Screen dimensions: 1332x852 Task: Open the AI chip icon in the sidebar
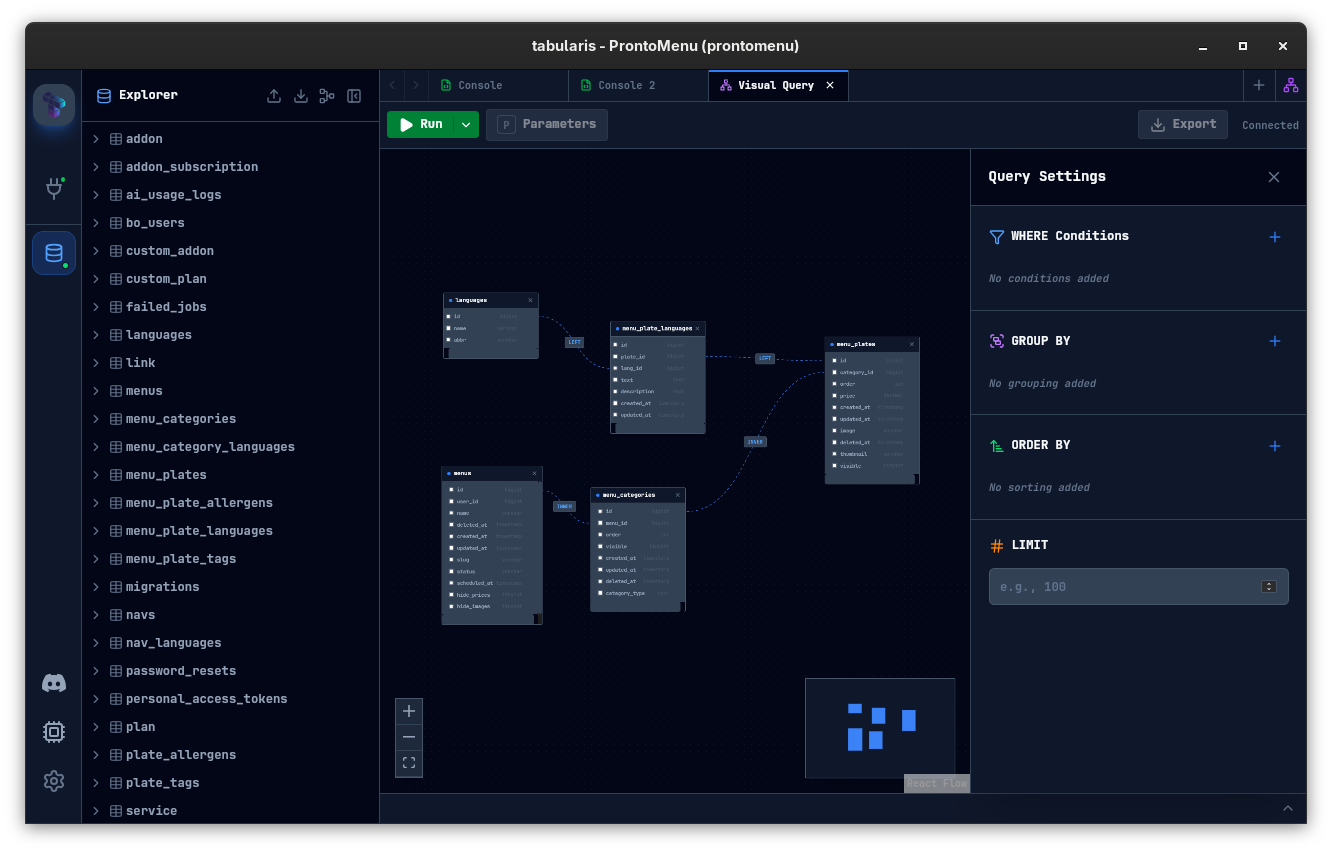tap(53, 732)
